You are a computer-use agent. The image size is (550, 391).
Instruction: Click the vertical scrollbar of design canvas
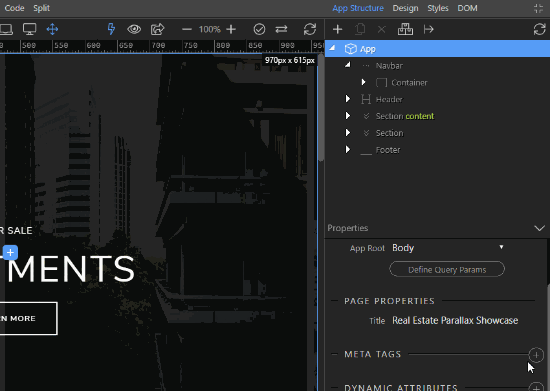321,109
